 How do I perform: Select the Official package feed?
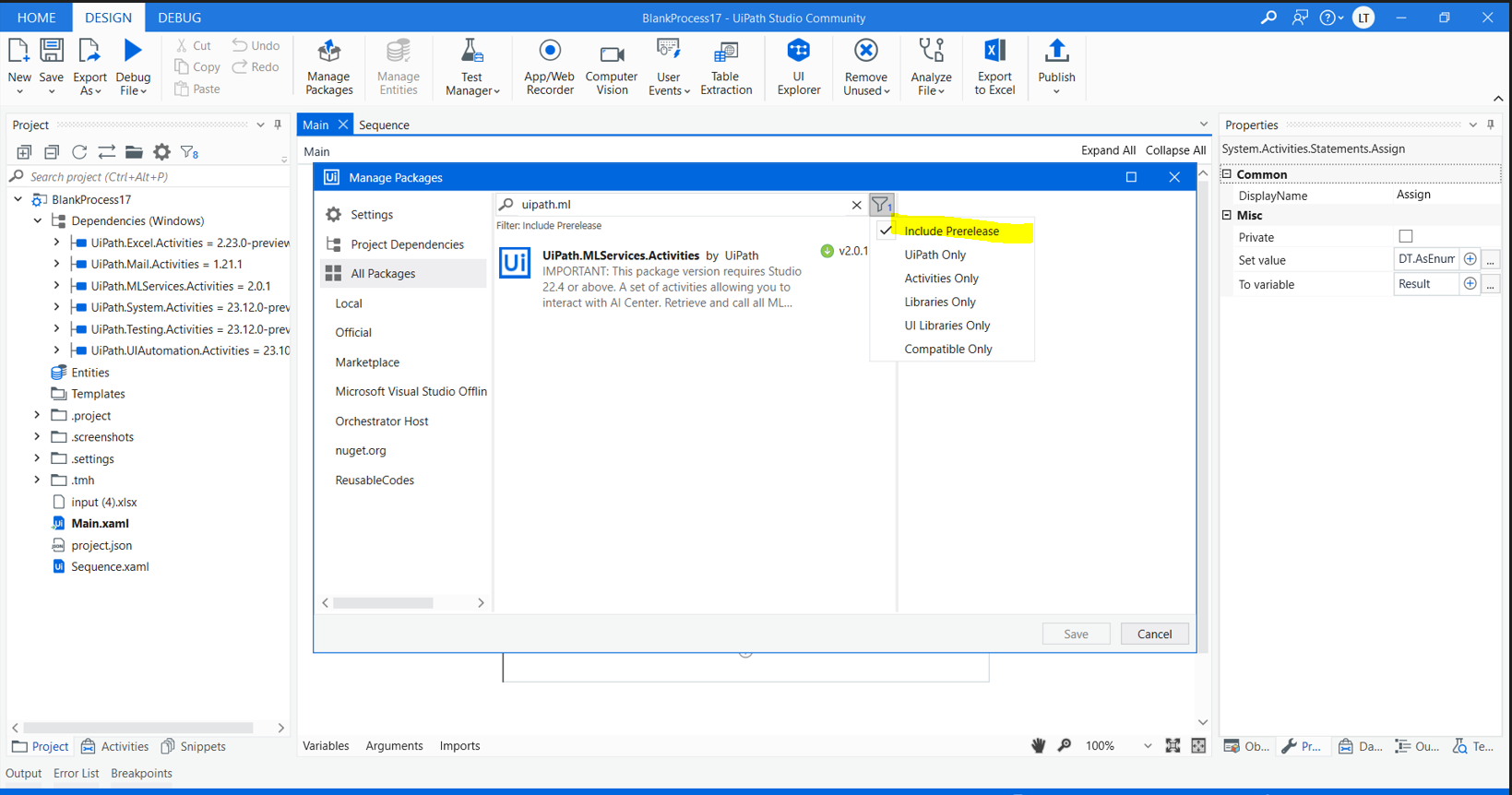(353, 333)
